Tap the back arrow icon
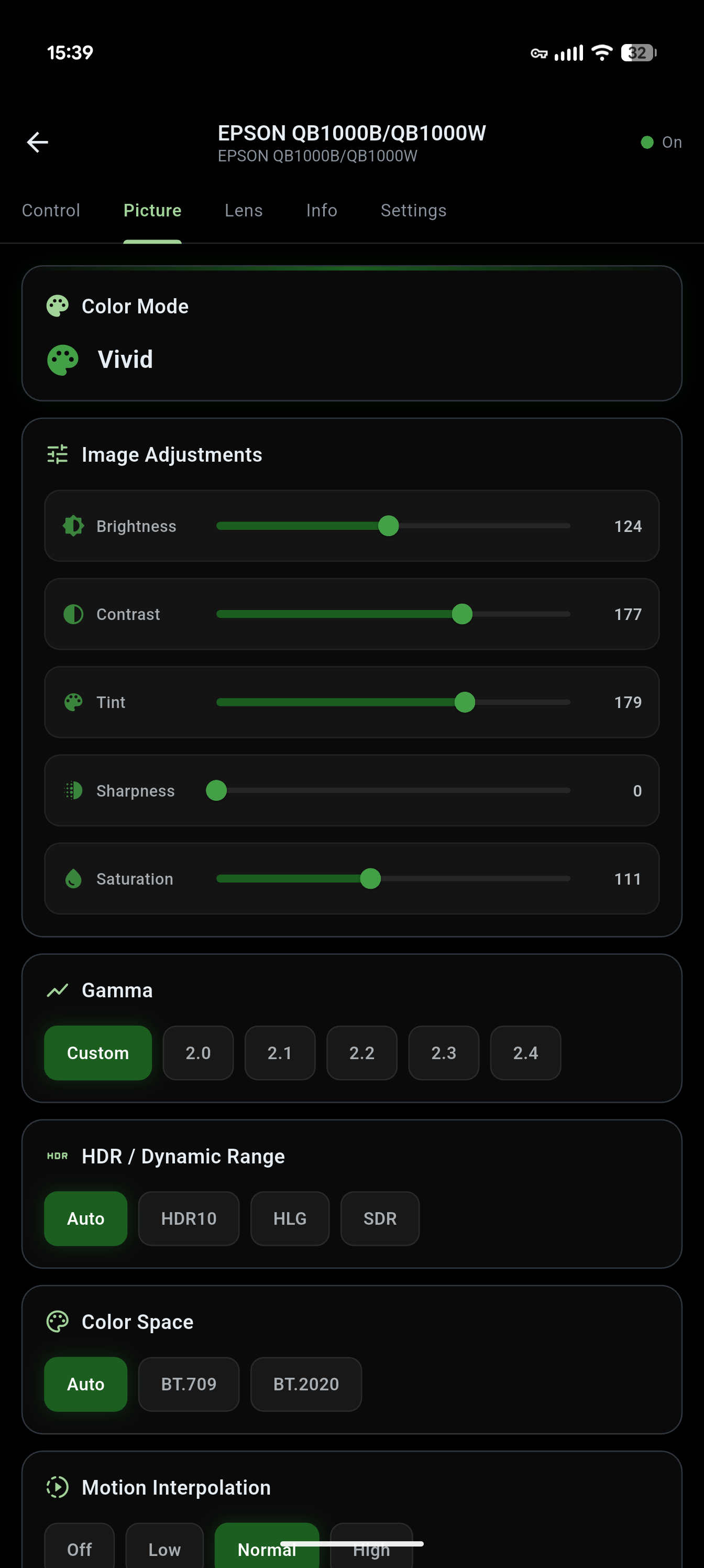Image resolution: width=704 pixels, height=1568 pixels. point(38,143)
